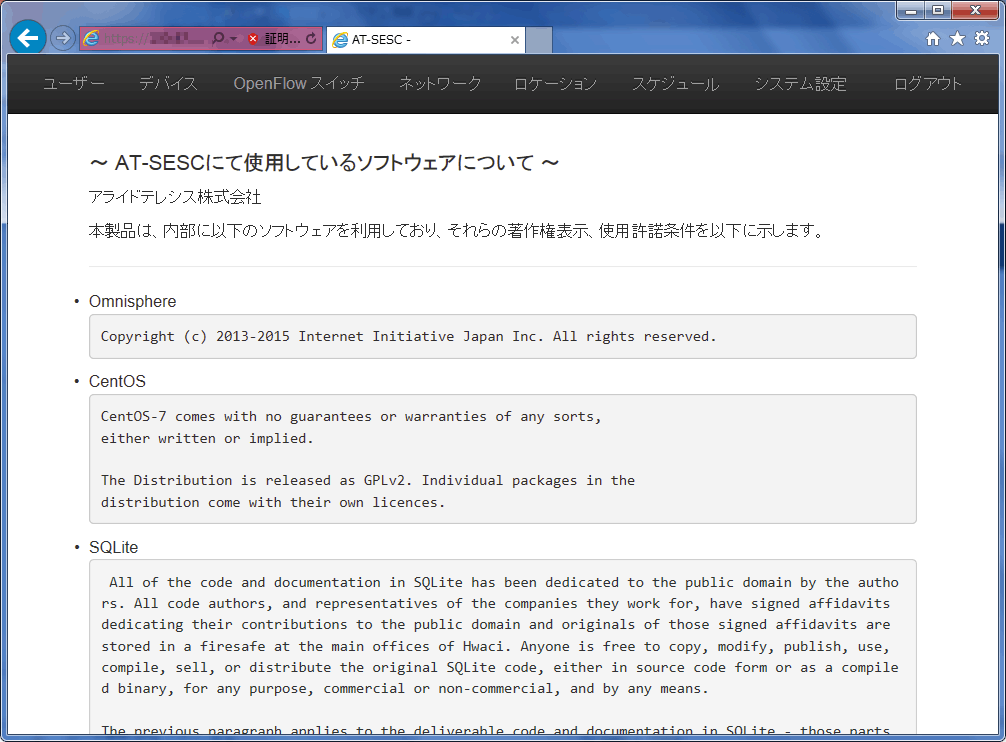Click the page heading about AT-SESC software

point(324,163)
